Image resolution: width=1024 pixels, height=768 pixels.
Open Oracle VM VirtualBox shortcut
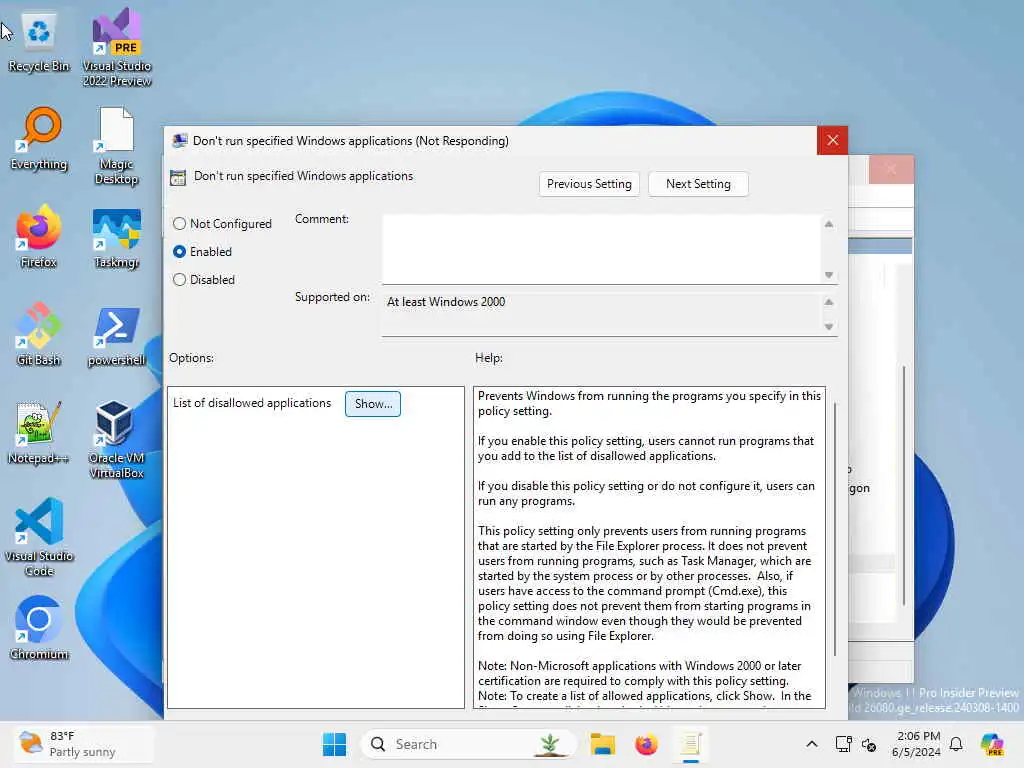(x=116, y=439)
